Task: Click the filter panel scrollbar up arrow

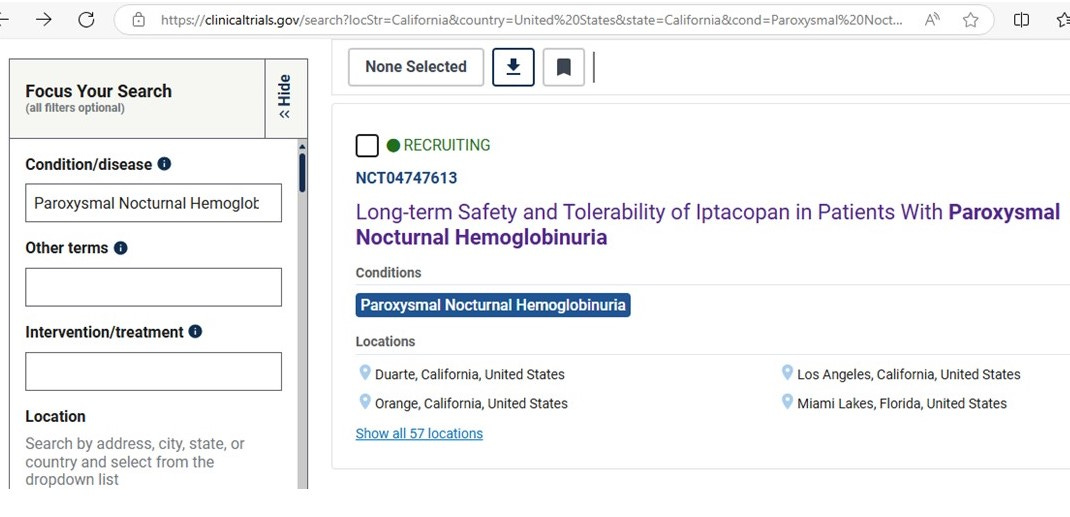Action: point(302,147)
